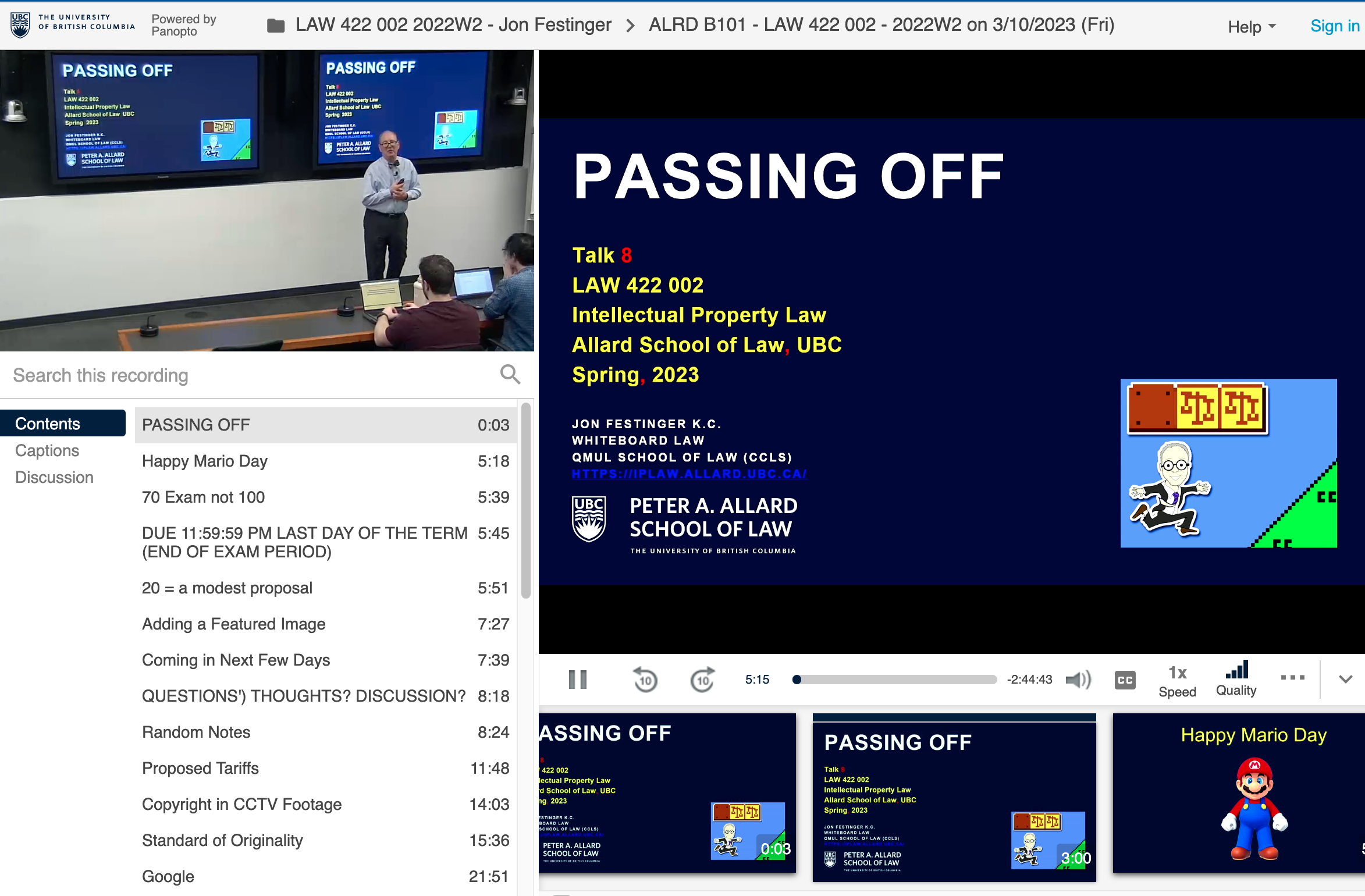1365x896 pixels.
Task: Select the Happy Mario Day thumbnail
Action: (1239, 793)
